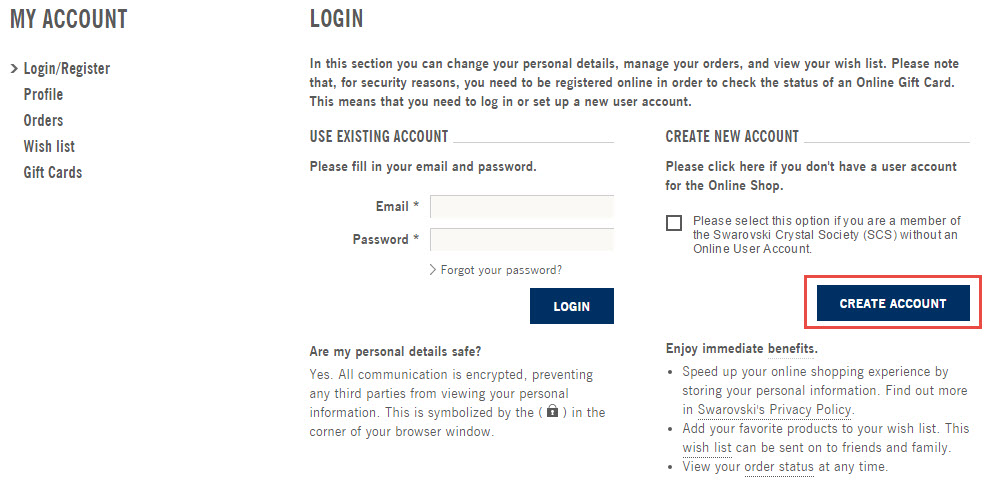This screenshot has width=991, height=486.
Task: Tick the Swarovski Crystal Society member checkbox
Action: tap(674, 223)
